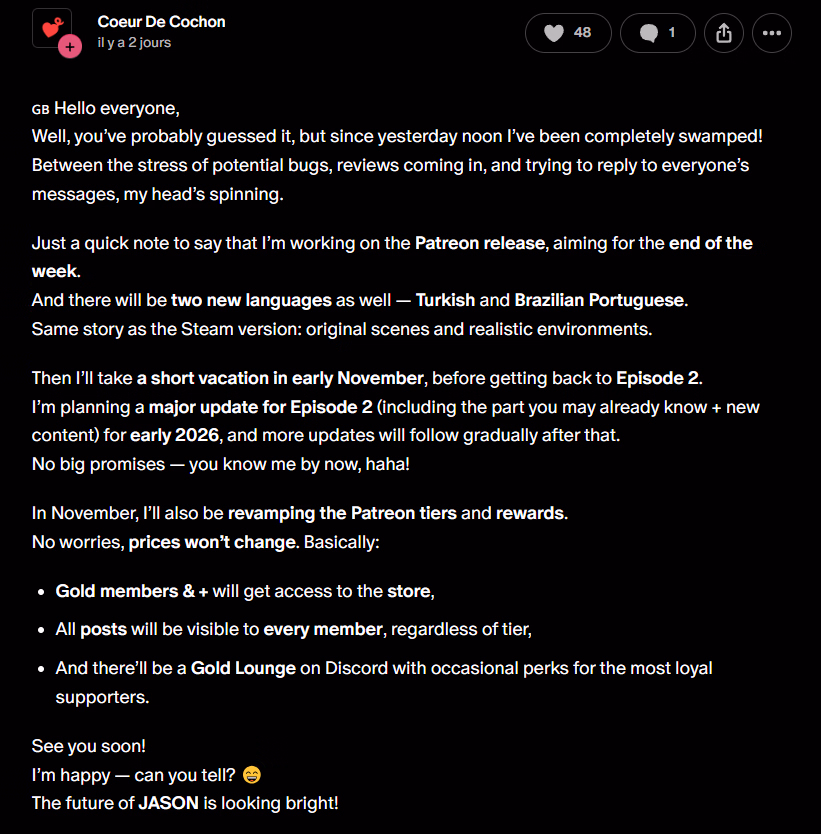Click the "il y a 2 jours" timestamp
Screen dimensions: 821x834
pos(134,43)
